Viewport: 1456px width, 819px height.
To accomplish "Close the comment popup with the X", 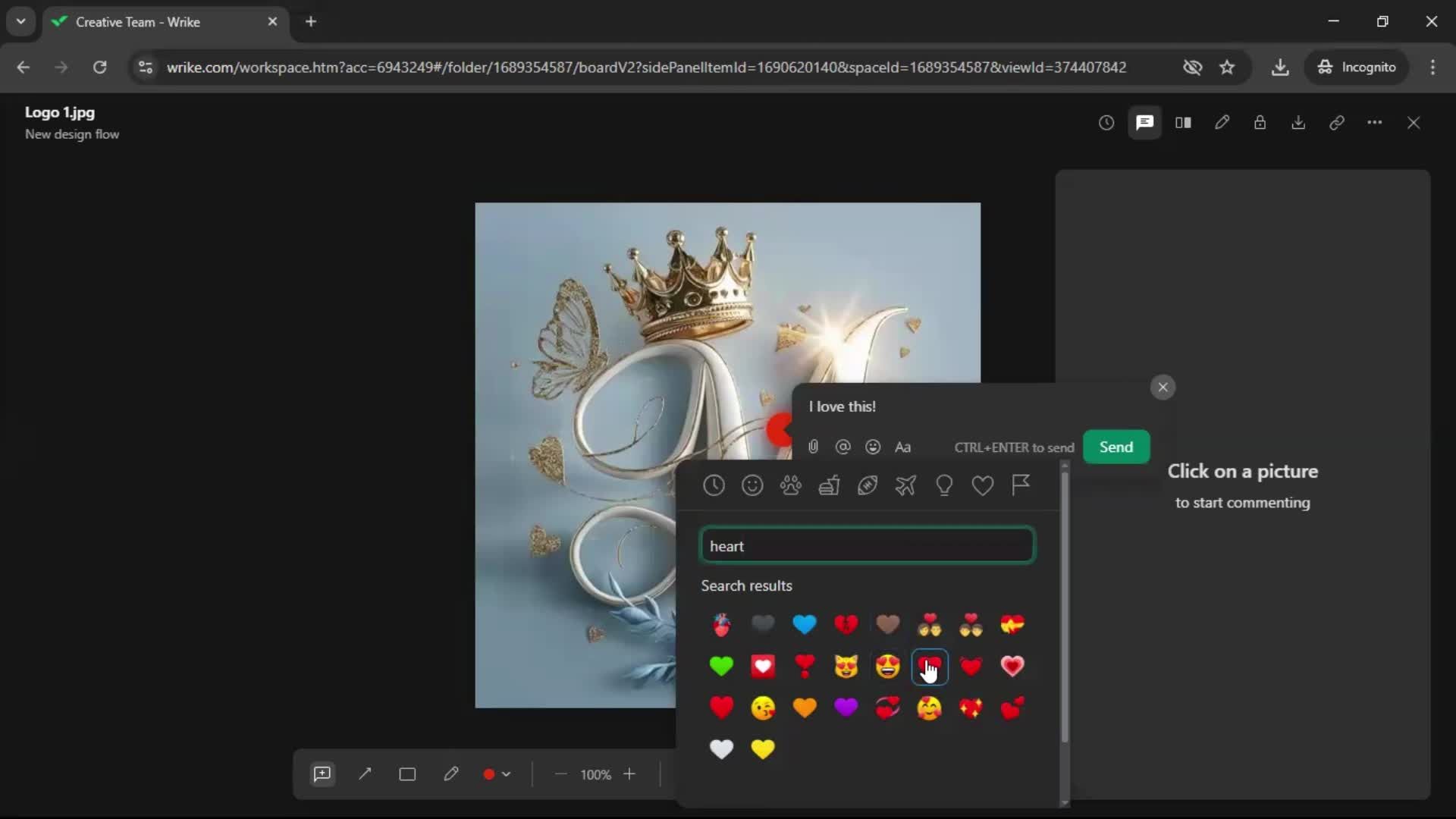I will click(x=1163, y=388).
